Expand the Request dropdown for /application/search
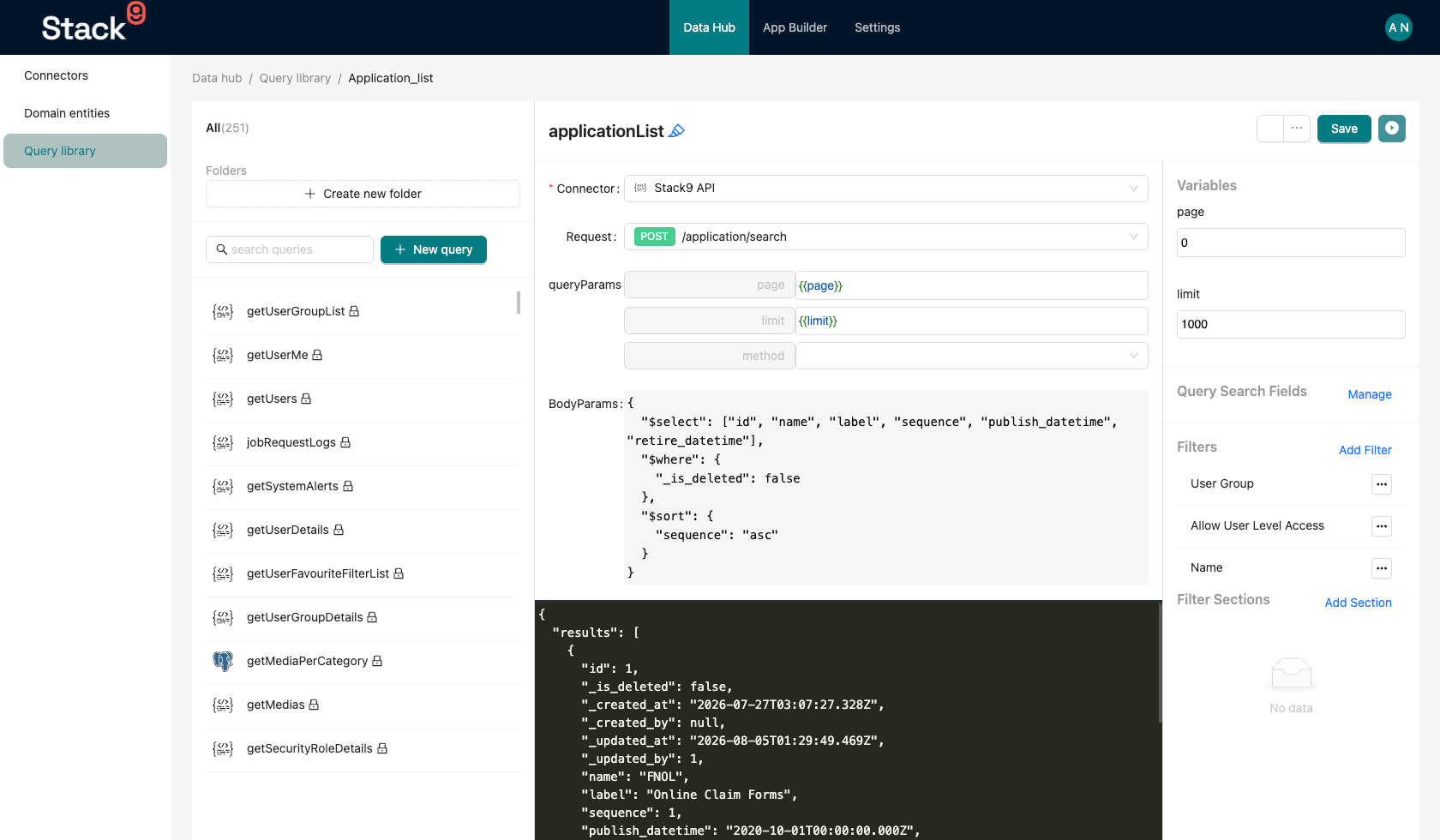1440x840 pixels. tap(886, 237)
